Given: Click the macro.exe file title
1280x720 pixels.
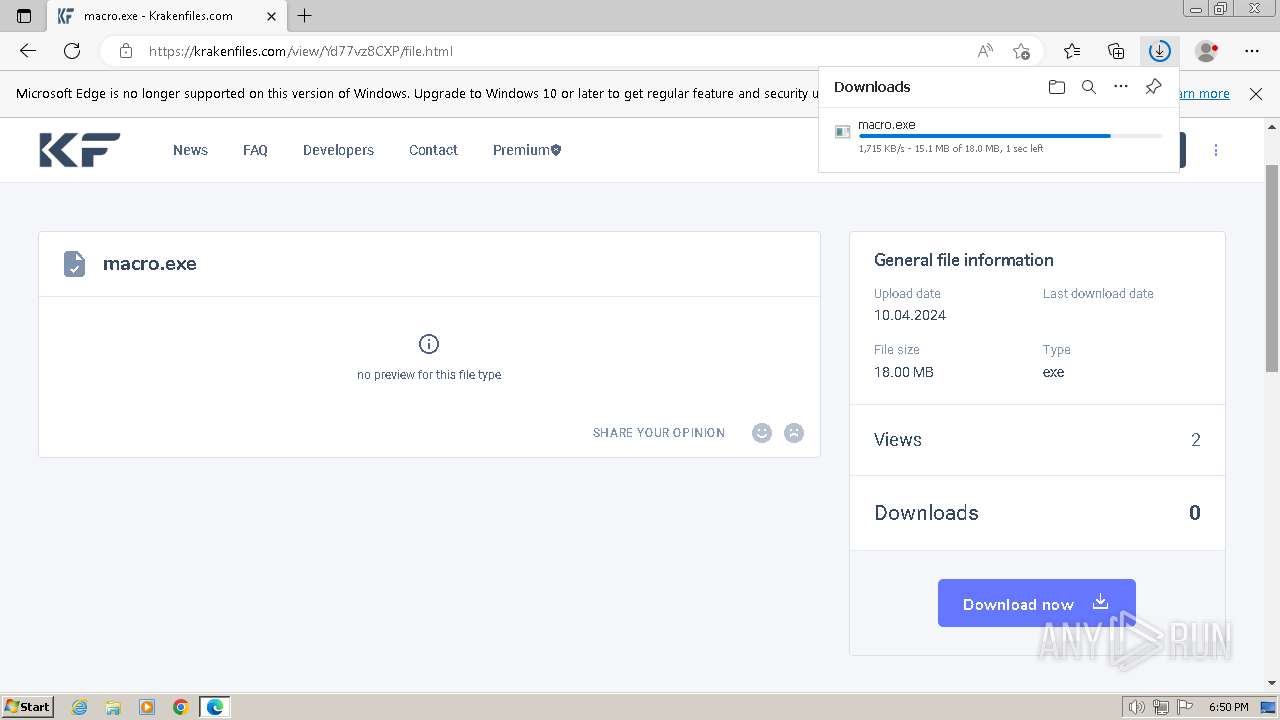Looking at the screenshot, I should pyautogui.click(x=150, y=264).
